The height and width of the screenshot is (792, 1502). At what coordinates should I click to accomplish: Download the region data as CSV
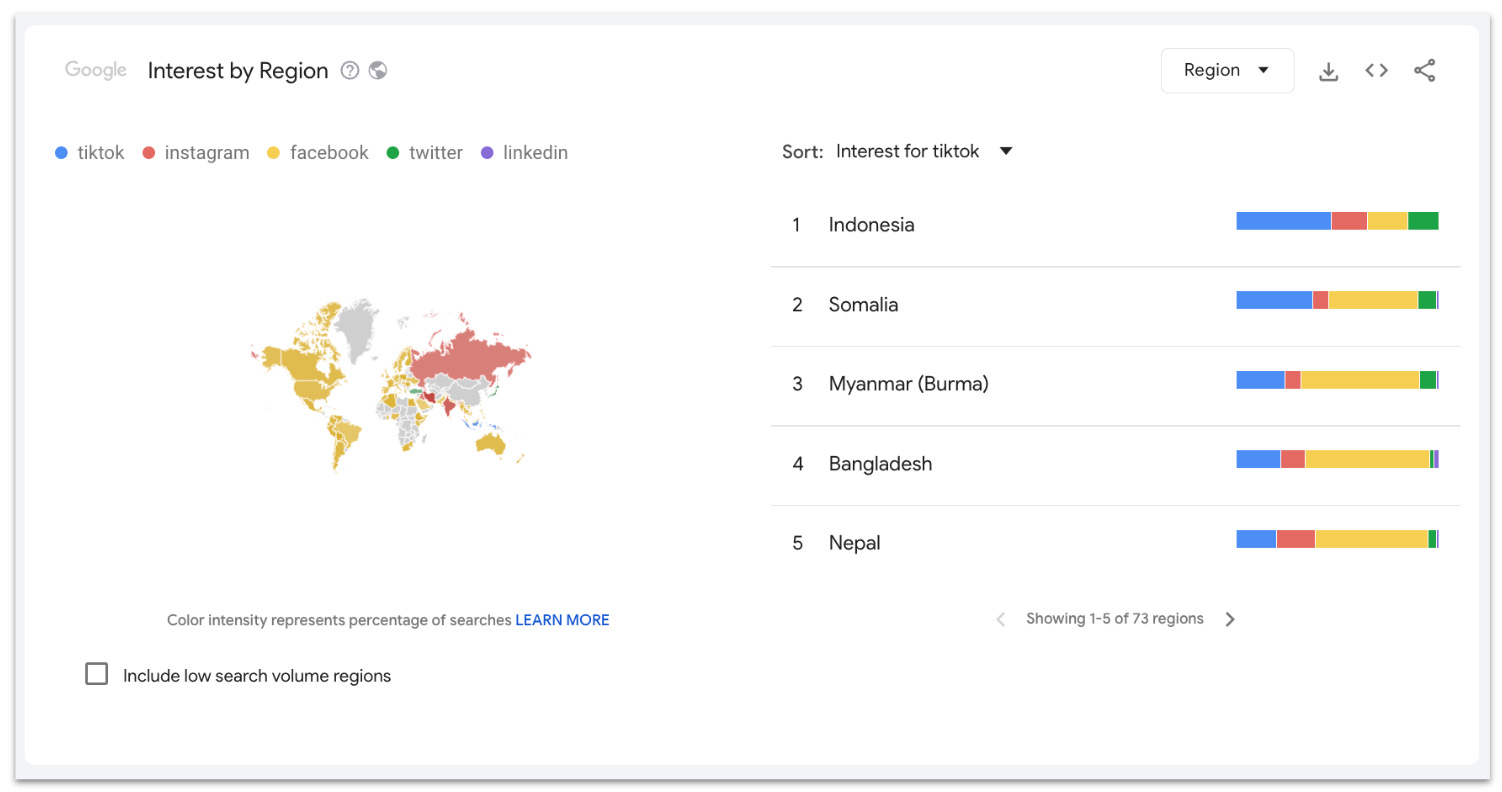pos(1328,71)
